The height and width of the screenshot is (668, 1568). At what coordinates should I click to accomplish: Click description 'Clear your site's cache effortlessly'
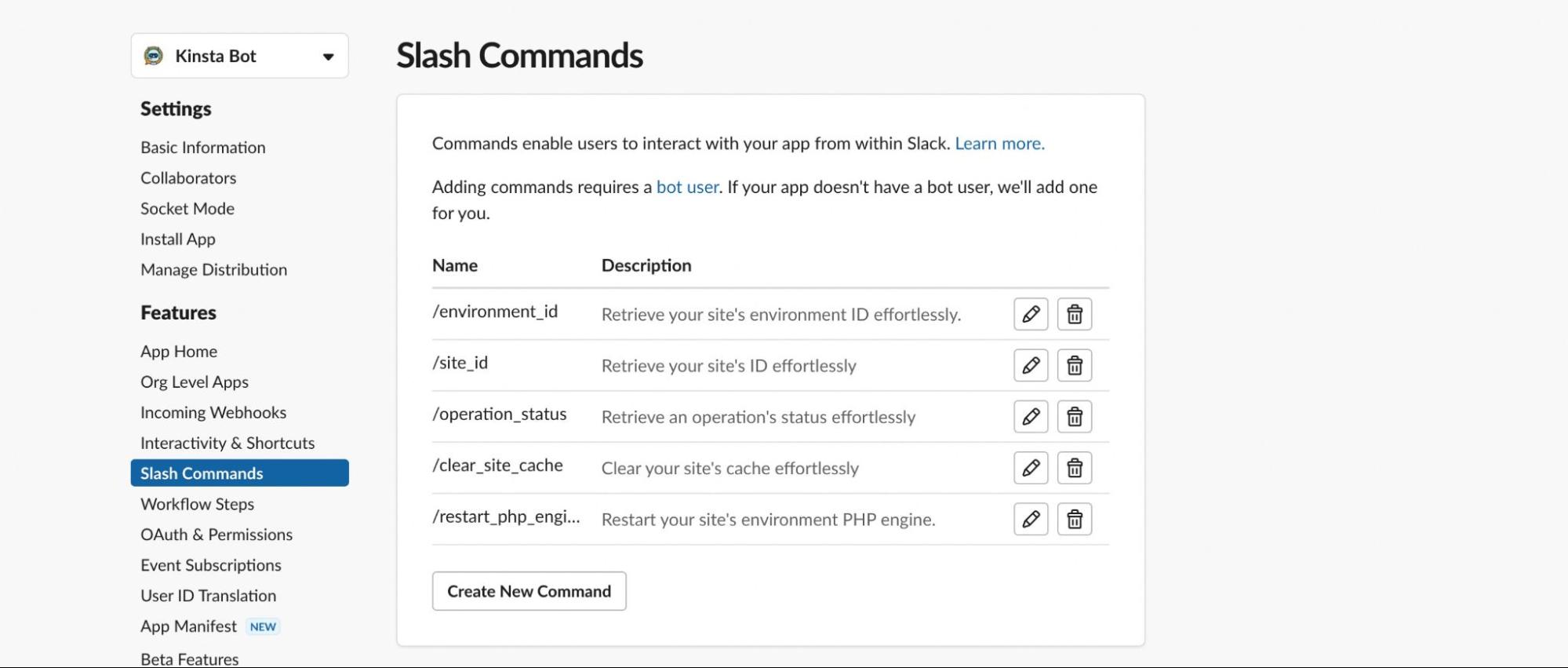point(730,469)
